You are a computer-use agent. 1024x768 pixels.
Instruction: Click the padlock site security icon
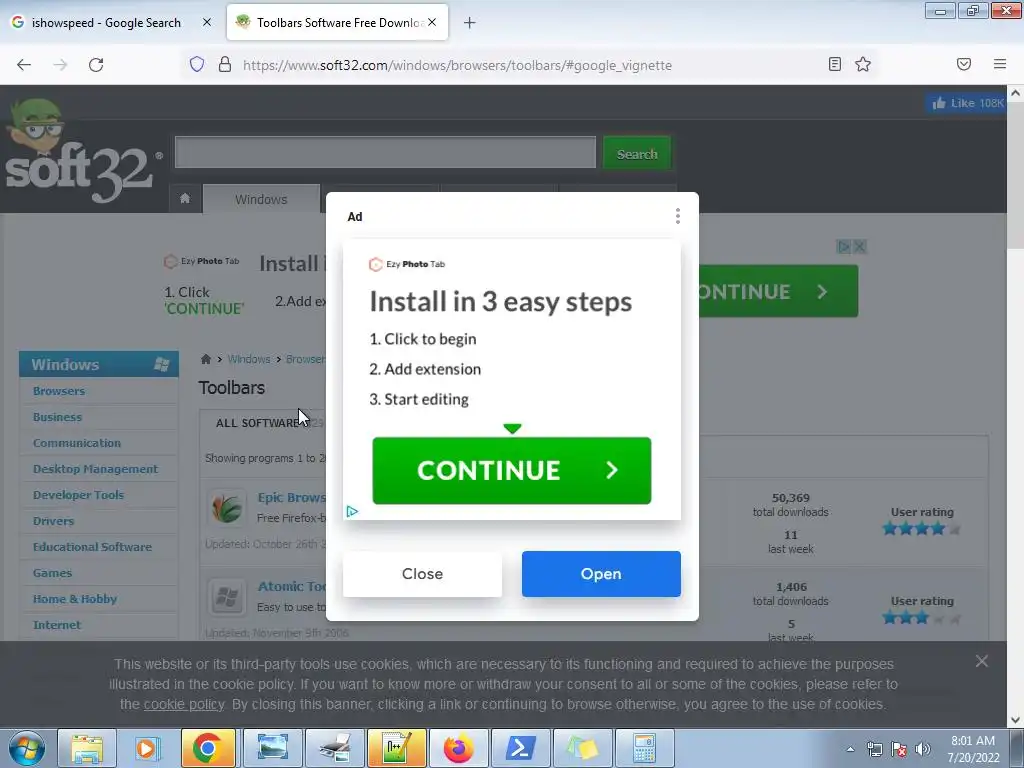pos(225,64)
